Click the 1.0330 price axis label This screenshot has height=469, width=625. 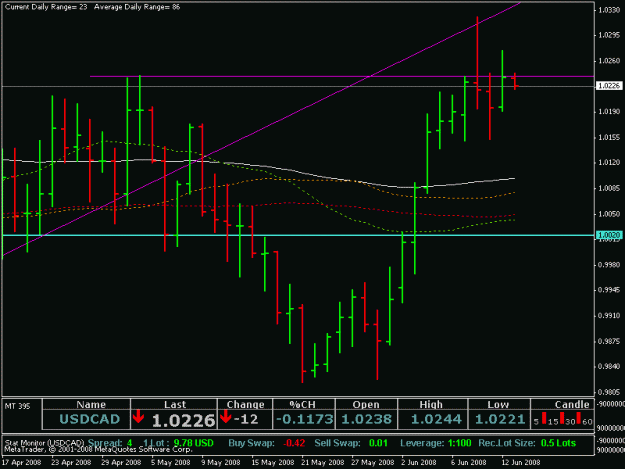(x=610, y=10)
